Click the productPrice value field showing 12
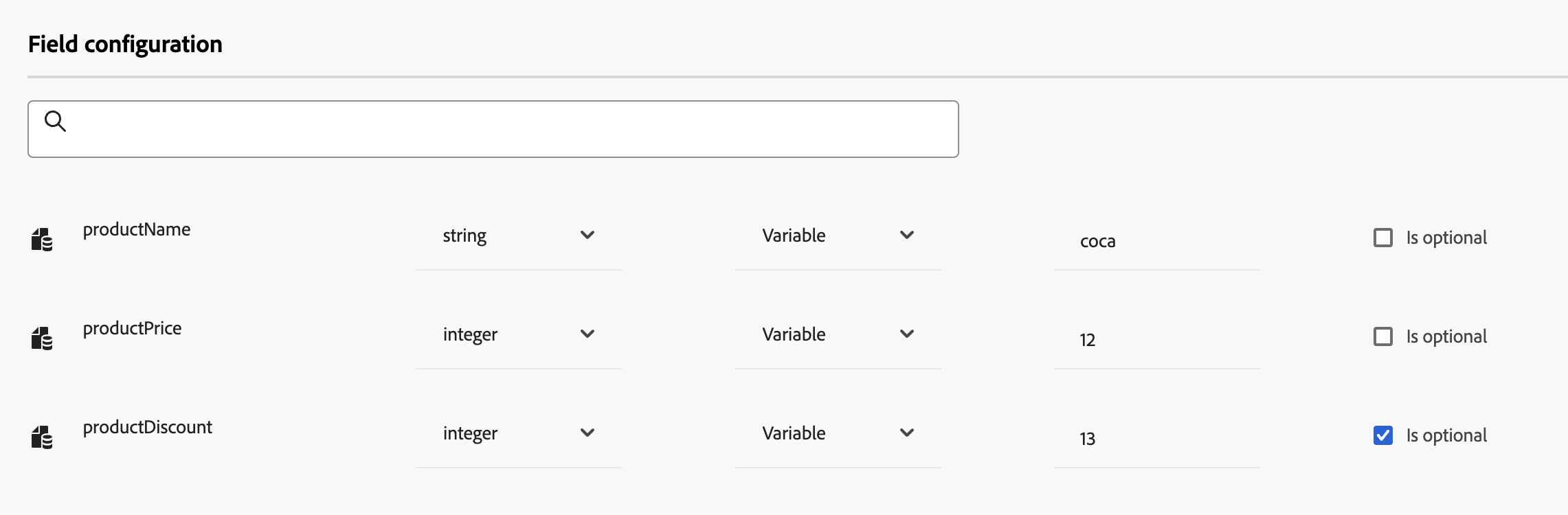Viewport: 1568px width, 515px height. coord(1156,340)
